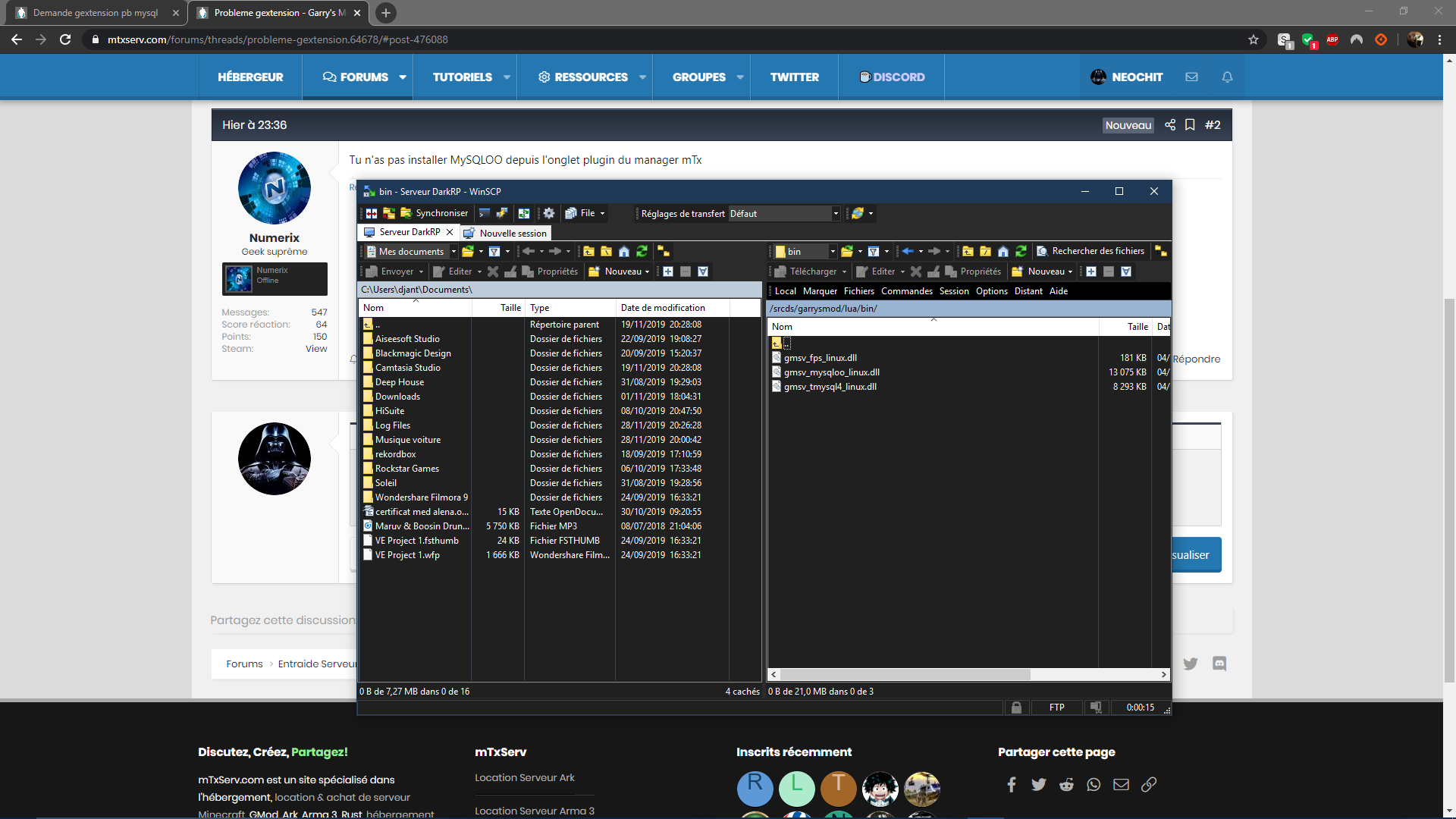
Task: Sort local files by Date de modification
Action: (672, 308)
